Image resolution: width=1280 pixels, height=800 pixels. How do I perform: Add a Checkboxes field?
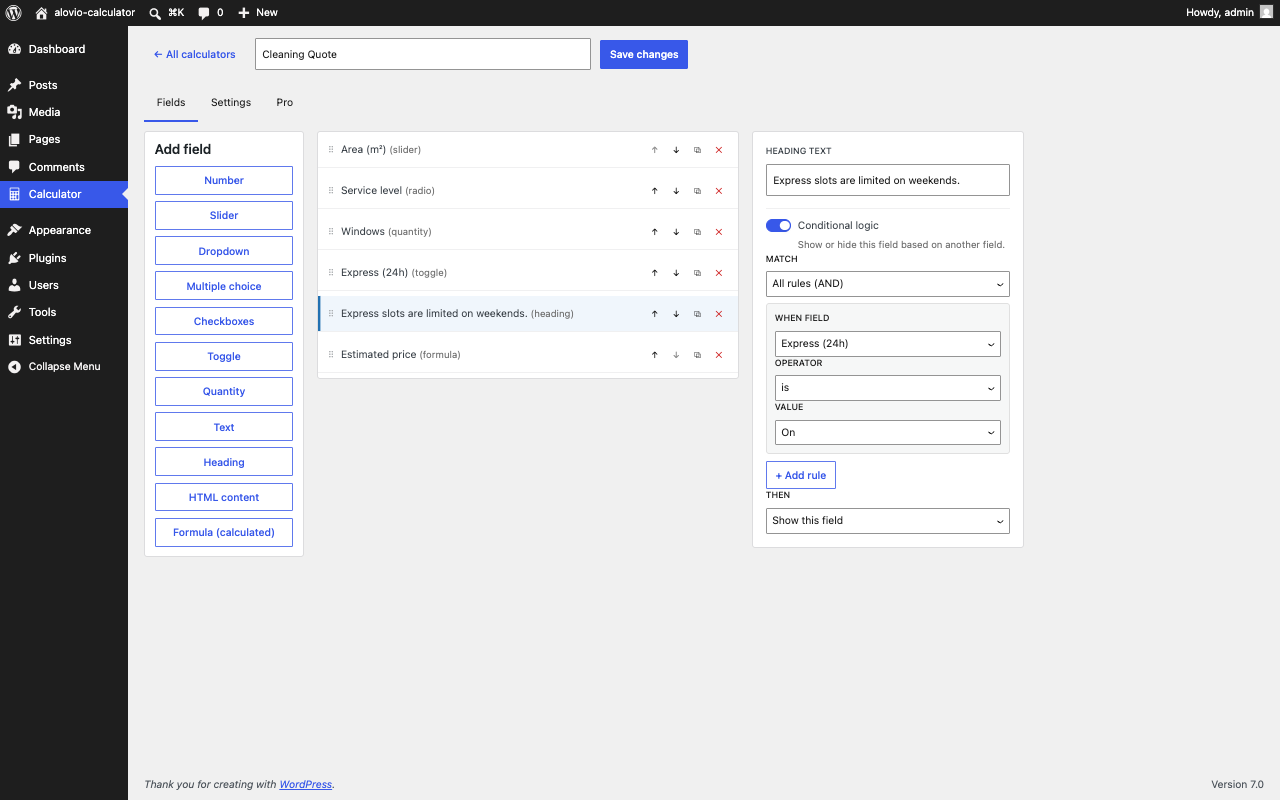pyautogui.click(x=224, y=321)
